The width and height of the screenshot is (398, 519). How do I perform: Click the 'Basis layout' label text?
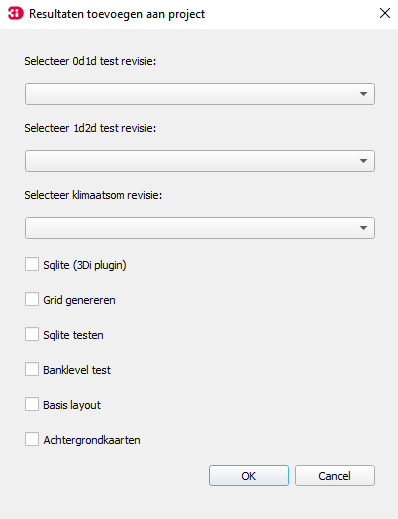(72, 405)
